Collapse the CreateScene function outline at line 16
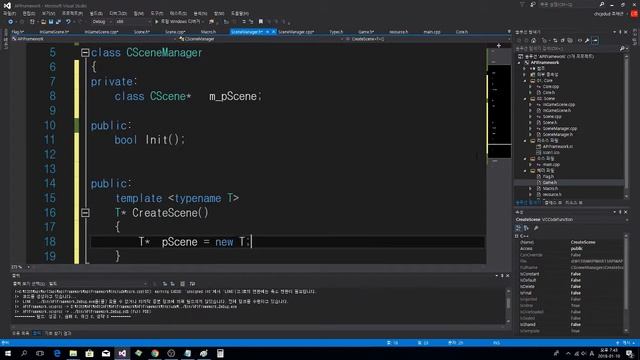 tap(85, 213)
